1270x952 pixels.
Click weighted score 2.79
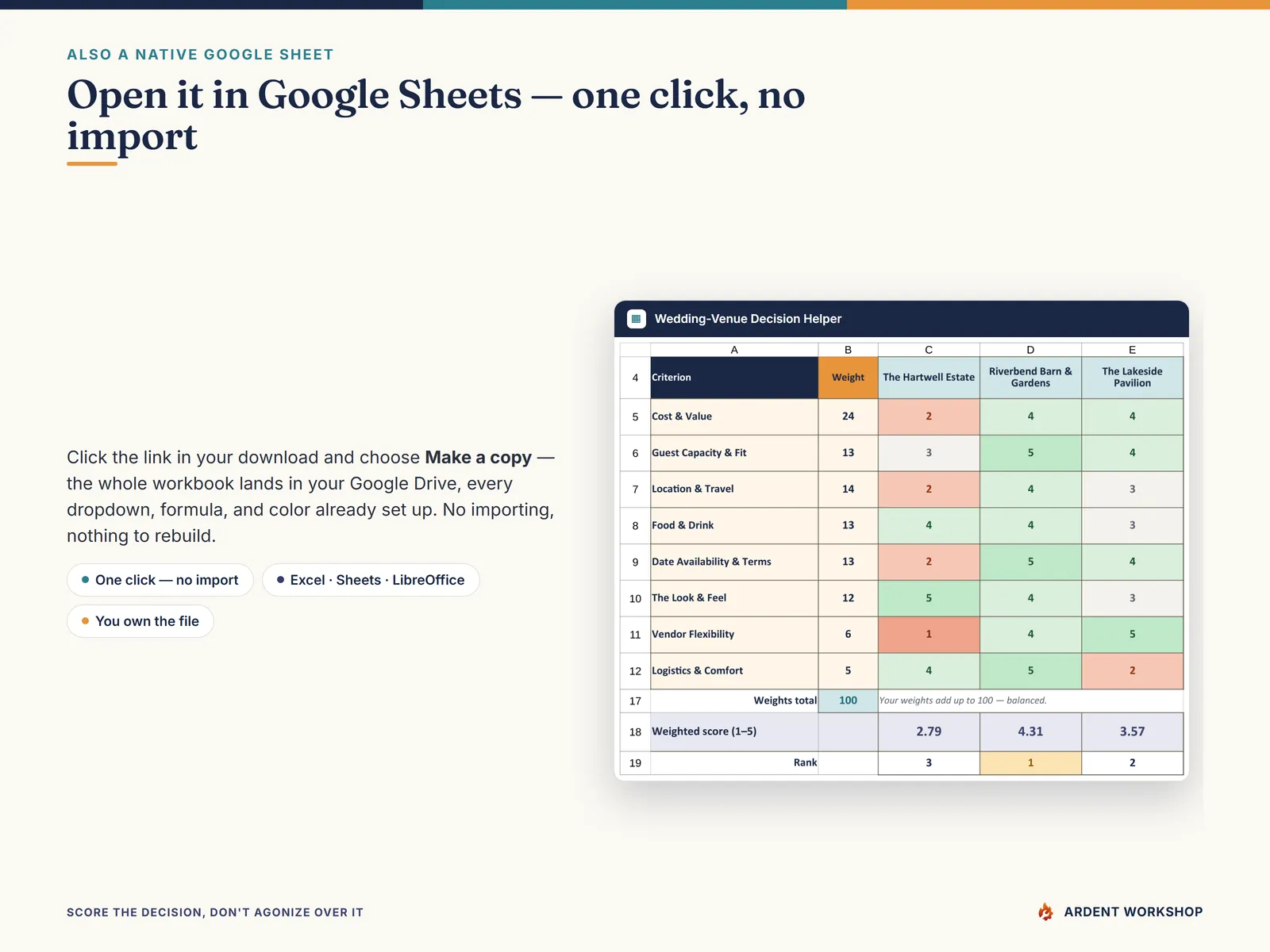929,731
